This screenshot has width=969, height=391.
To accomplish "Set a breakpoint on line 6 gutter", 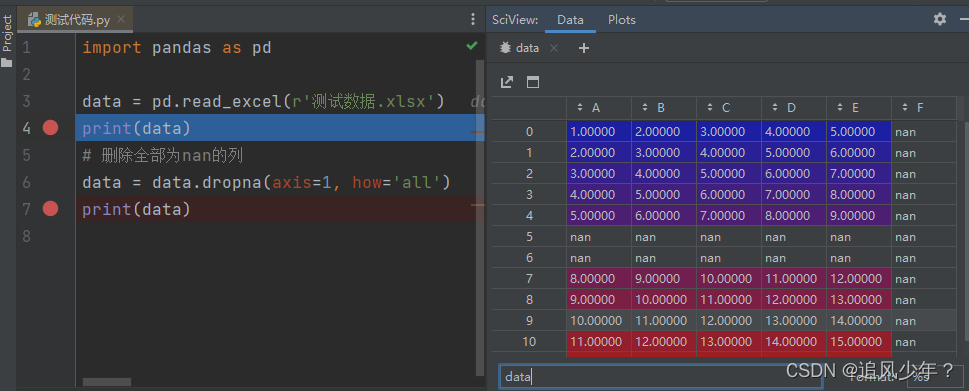I will pos(50,182).
